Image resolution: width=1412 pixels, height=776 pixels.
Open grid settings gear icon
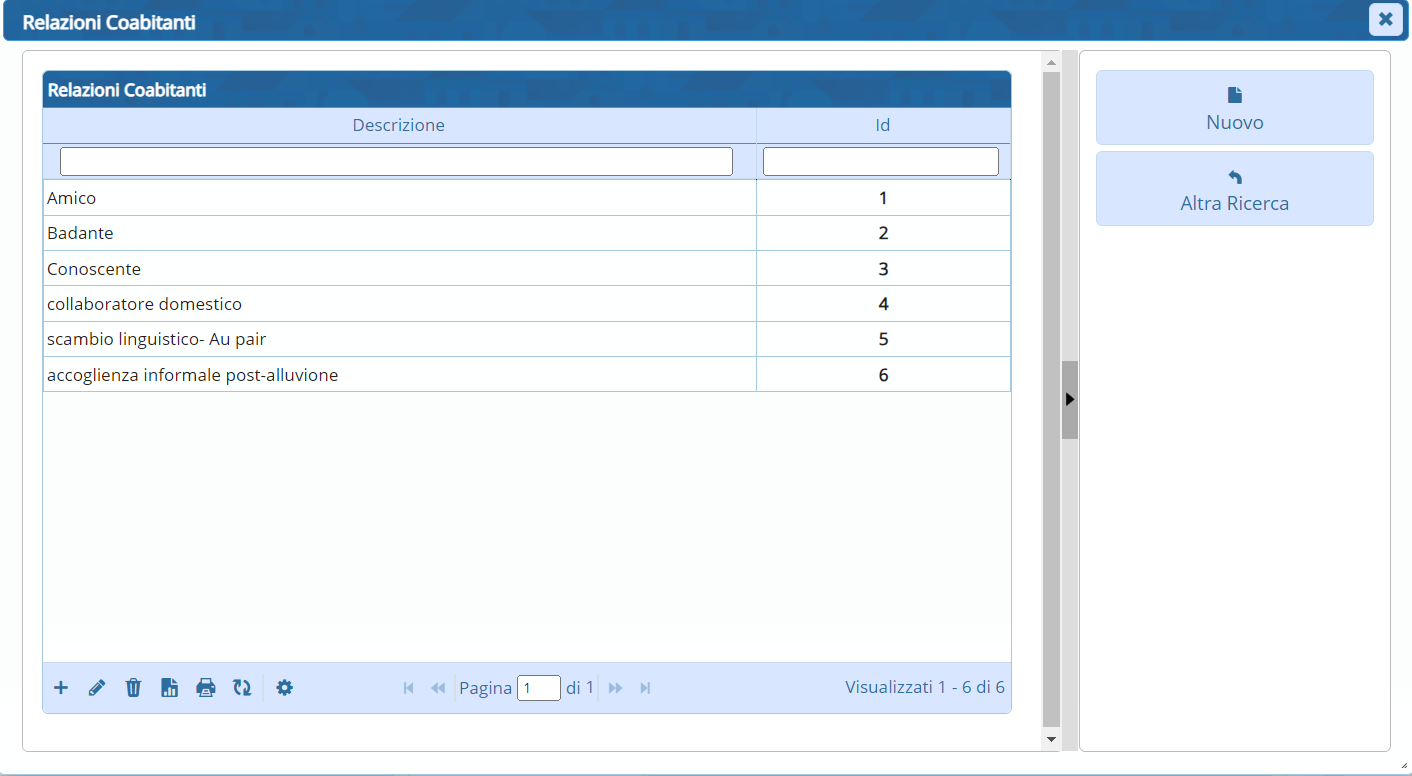pos(285,688)
